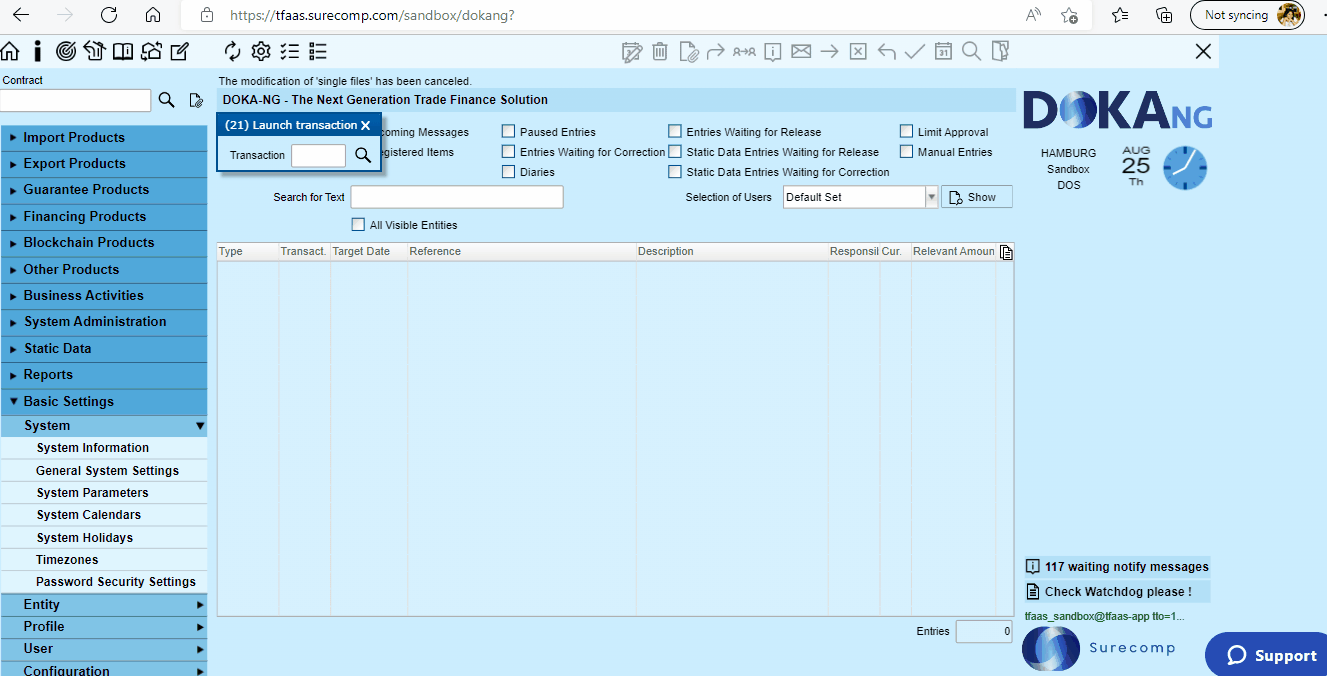Check the All Visible Entities checkbox
1327x676 pixels.
(359, 224)
